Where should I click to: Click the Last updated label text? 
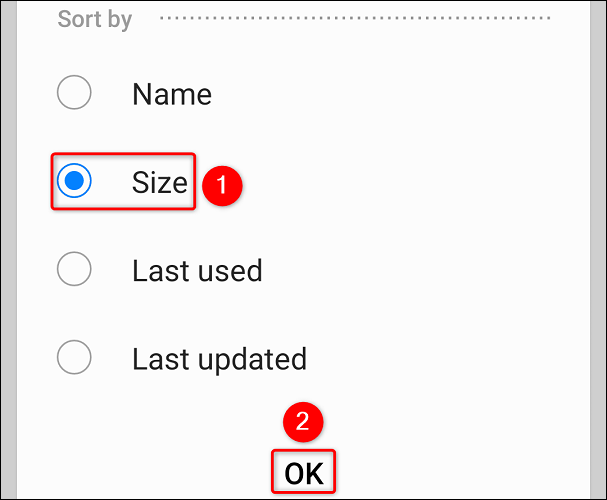219,358
